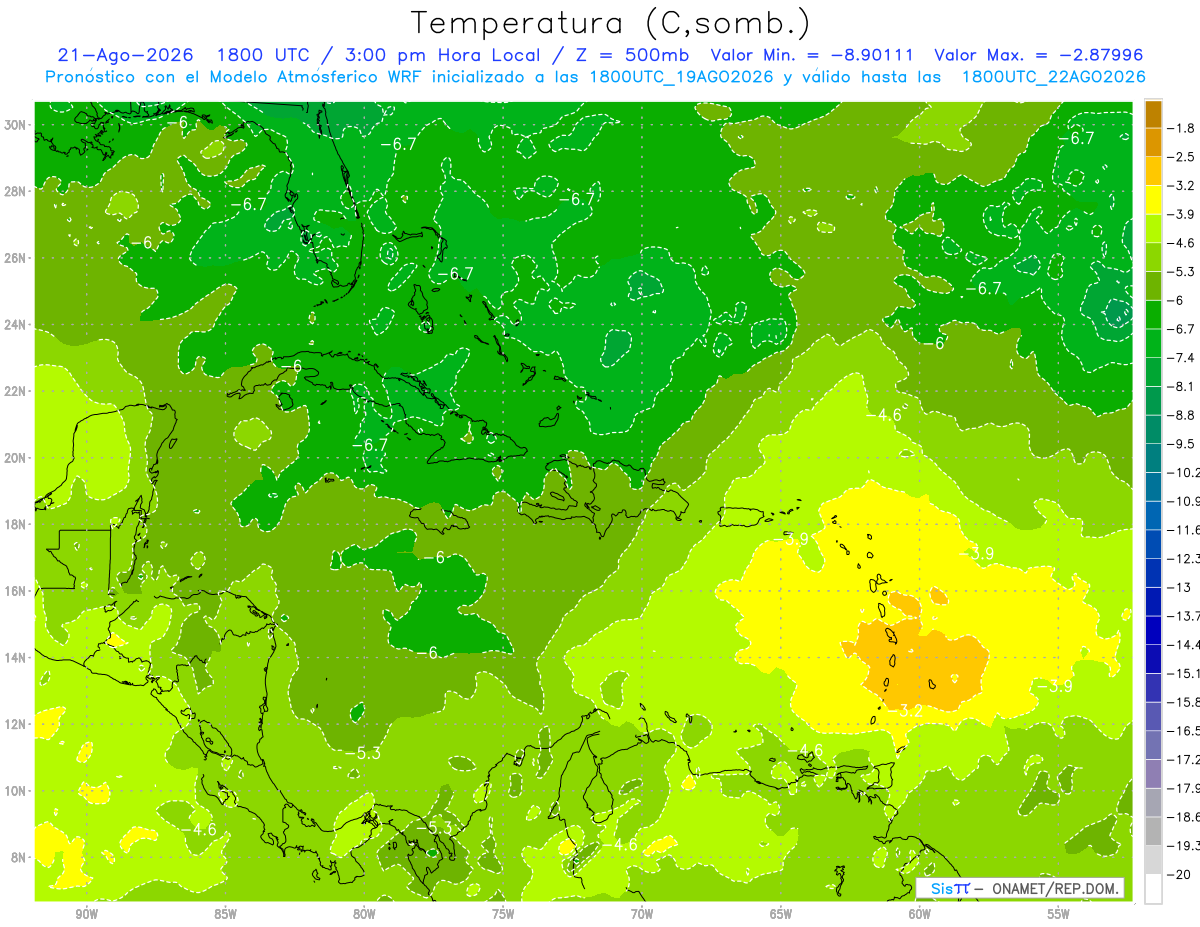Pick the blue swatch between -11.6 and -12.3
1200x927 pixels.
(1153, 544)
